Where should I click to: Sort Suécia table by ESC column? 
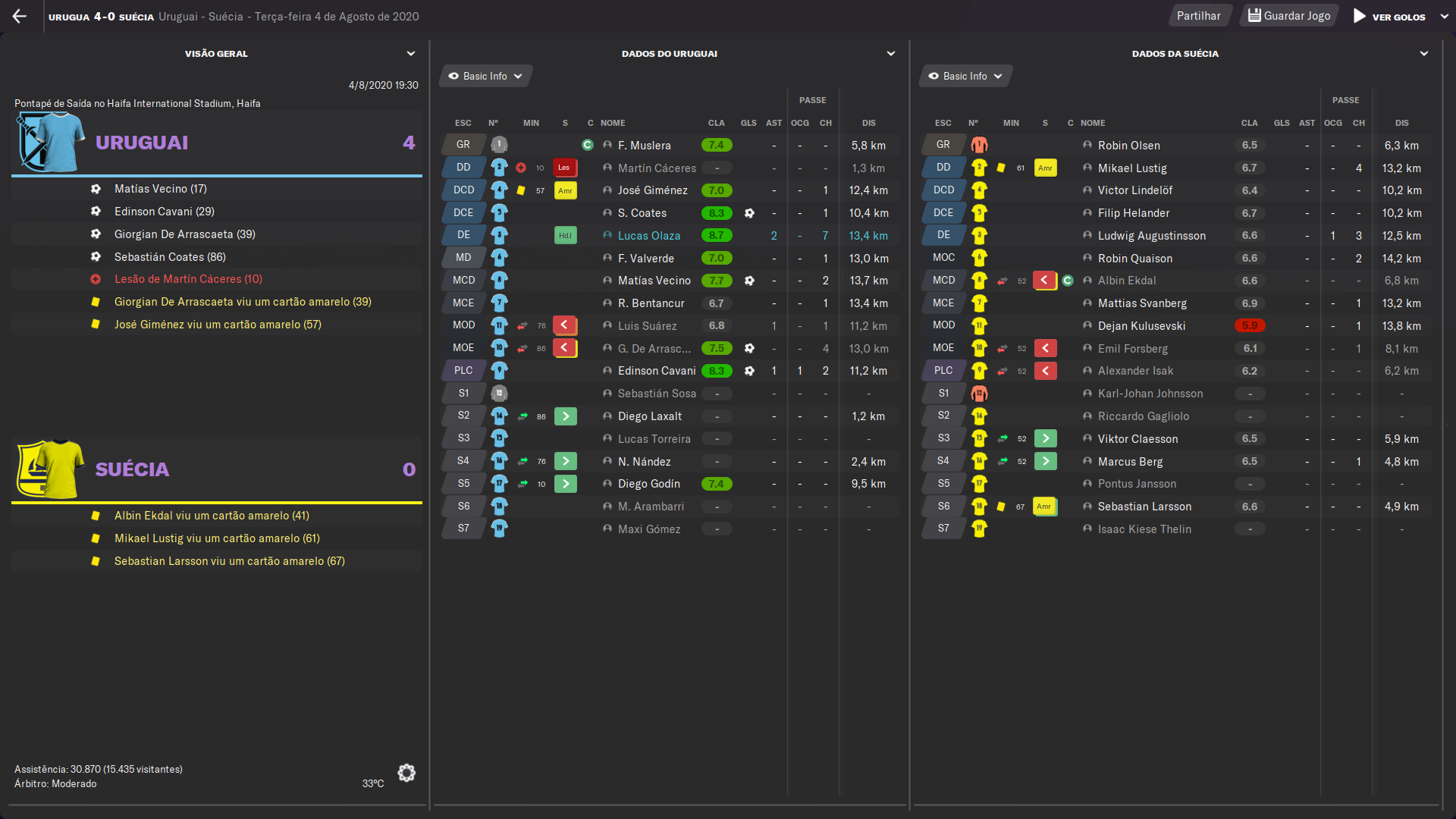(943, 123)
